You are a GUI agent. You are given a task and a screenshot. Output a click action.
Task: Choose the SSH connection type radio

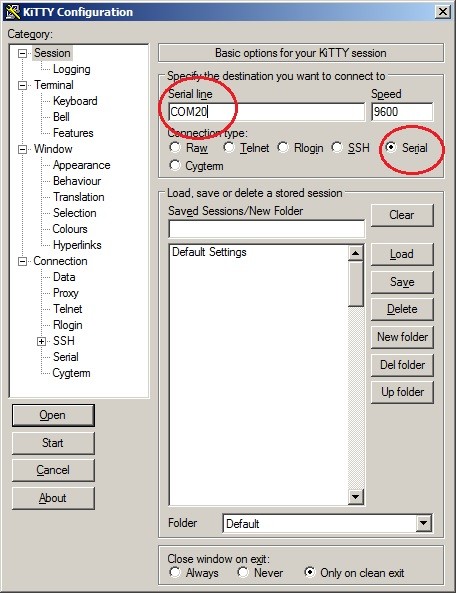point(351,147)
